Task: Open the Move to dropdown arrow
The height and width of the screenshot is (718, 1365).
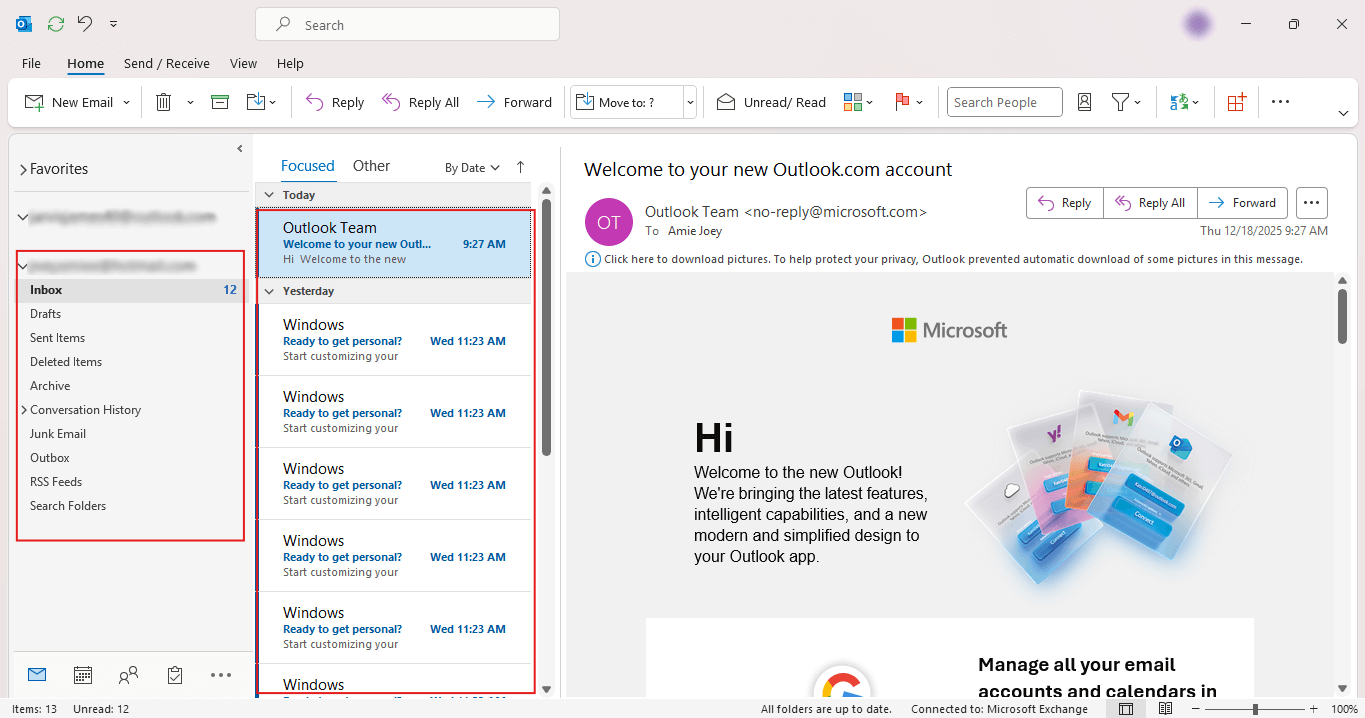Action: (x=689, y=101)
